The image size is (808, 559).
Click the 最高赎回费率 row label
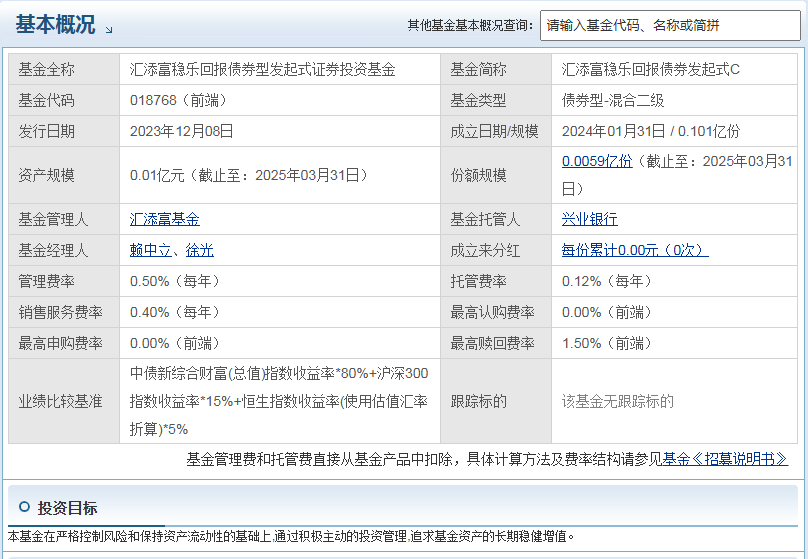492,343
